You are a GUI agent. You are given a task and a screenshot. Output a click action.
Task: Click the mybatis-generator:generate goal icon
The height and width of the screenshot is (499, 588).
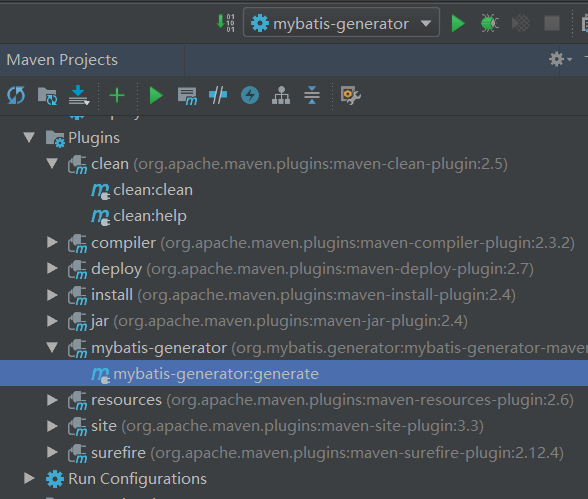(100, 375)
